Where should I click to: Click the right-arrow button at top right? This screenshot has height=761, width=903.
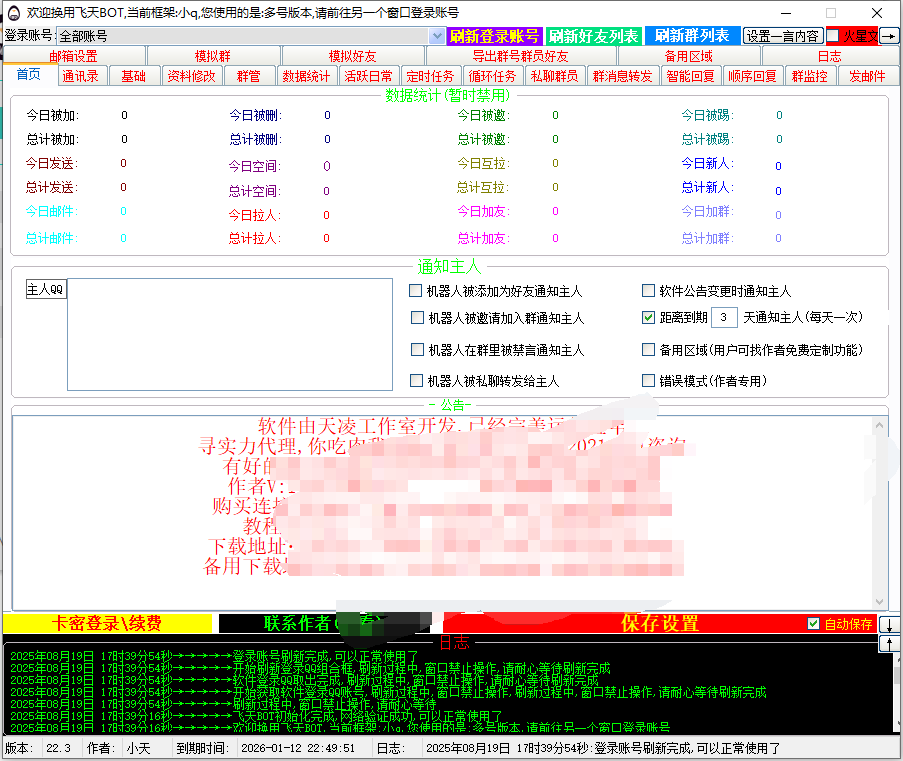click(x=889, y=36)
